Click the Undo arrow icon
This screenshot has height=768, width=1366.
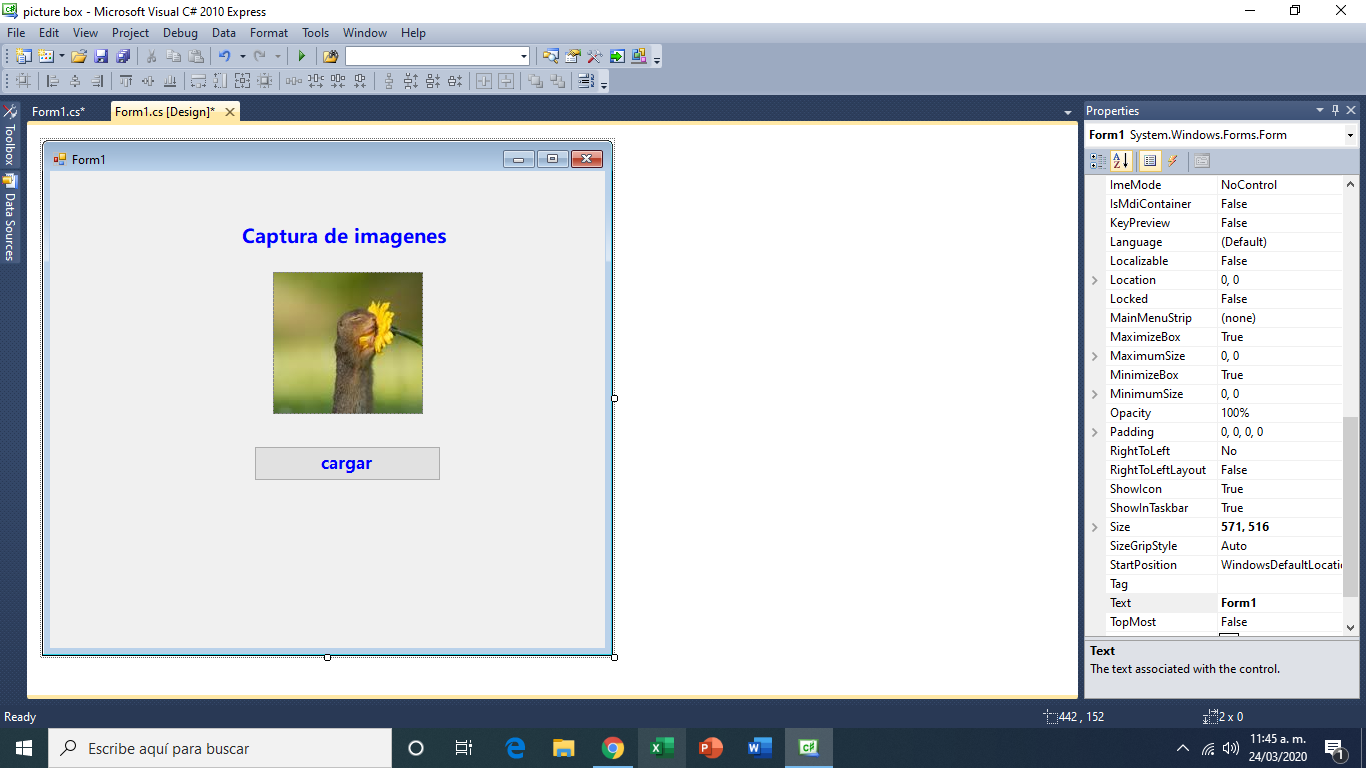click(x=224, y=56)
